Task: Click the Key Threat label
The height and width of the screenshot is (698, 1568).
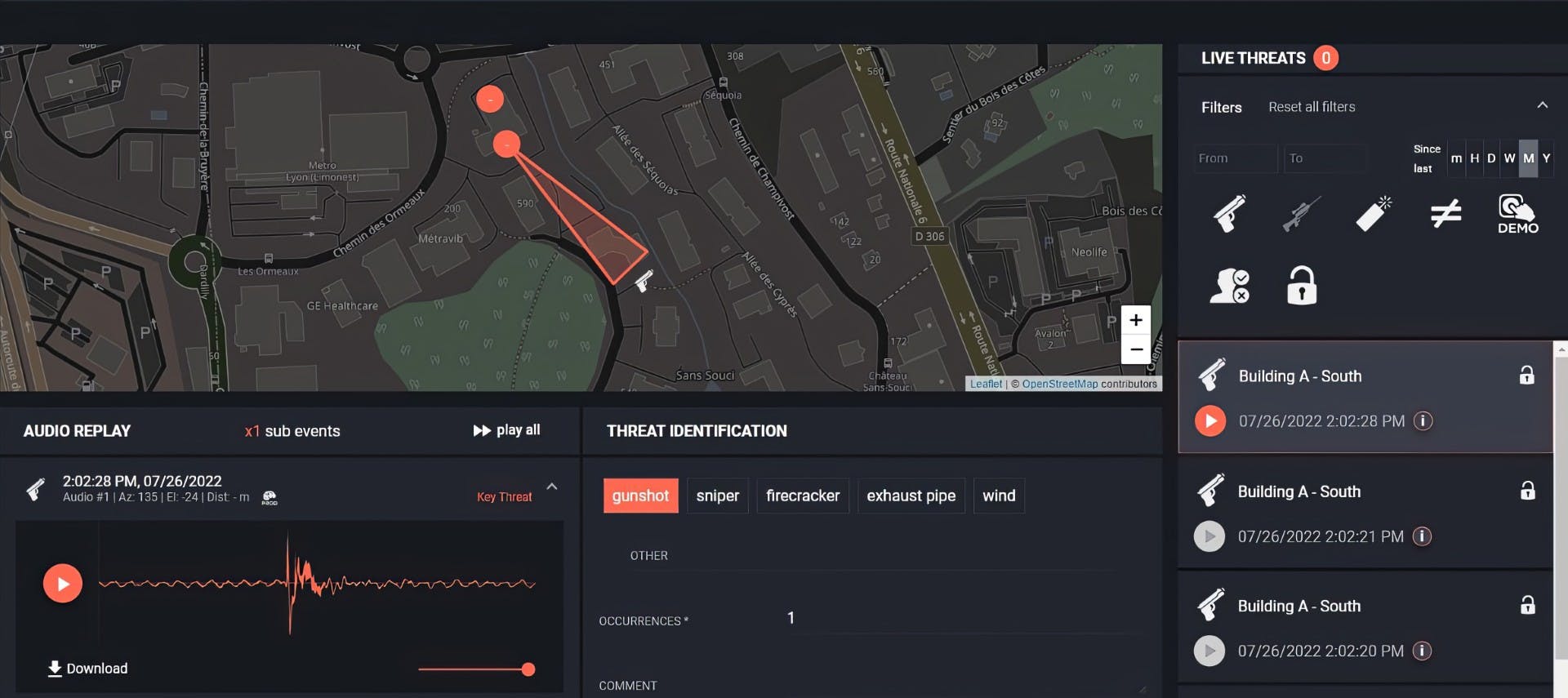Action: pos(504,497)
